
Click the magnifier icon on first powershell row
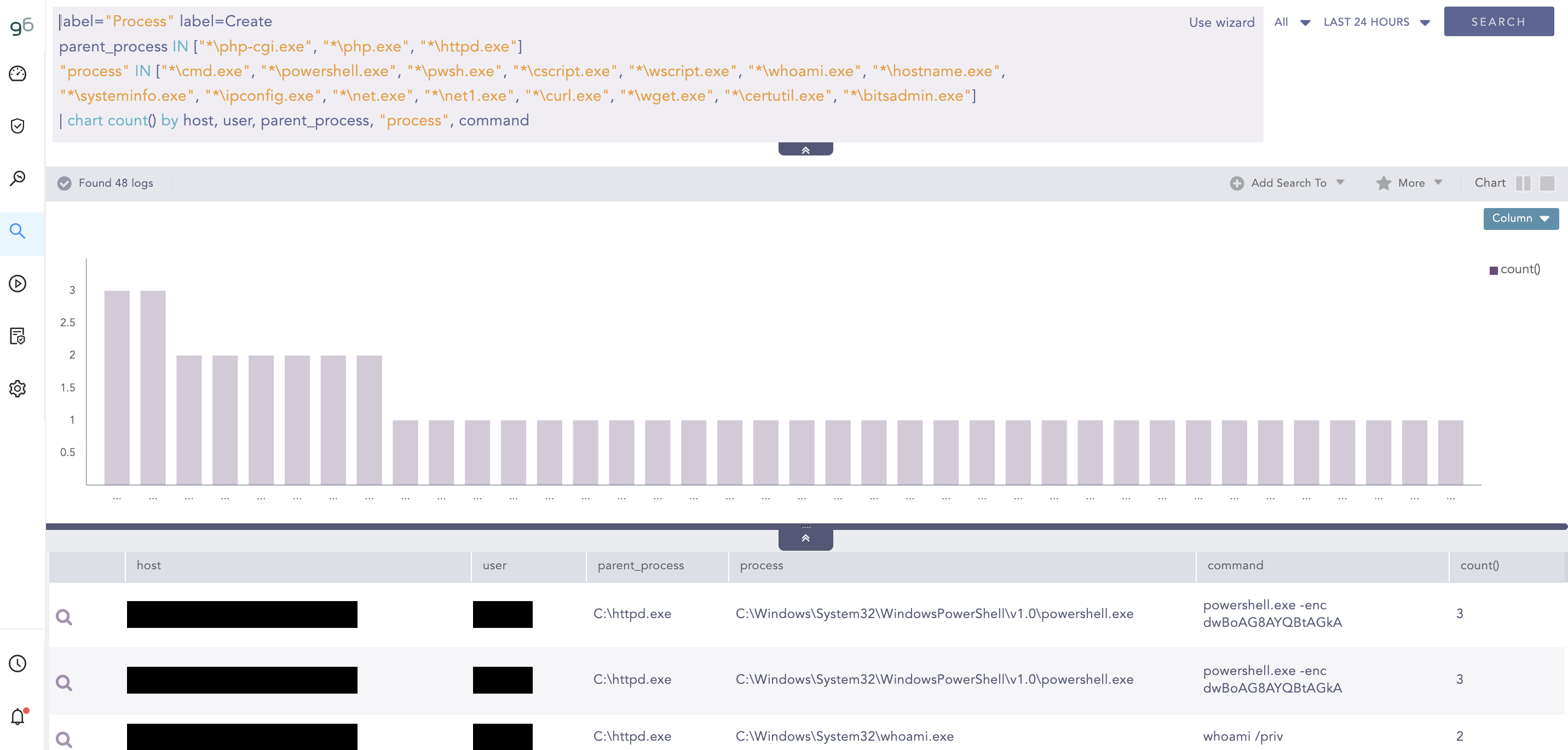64,618
